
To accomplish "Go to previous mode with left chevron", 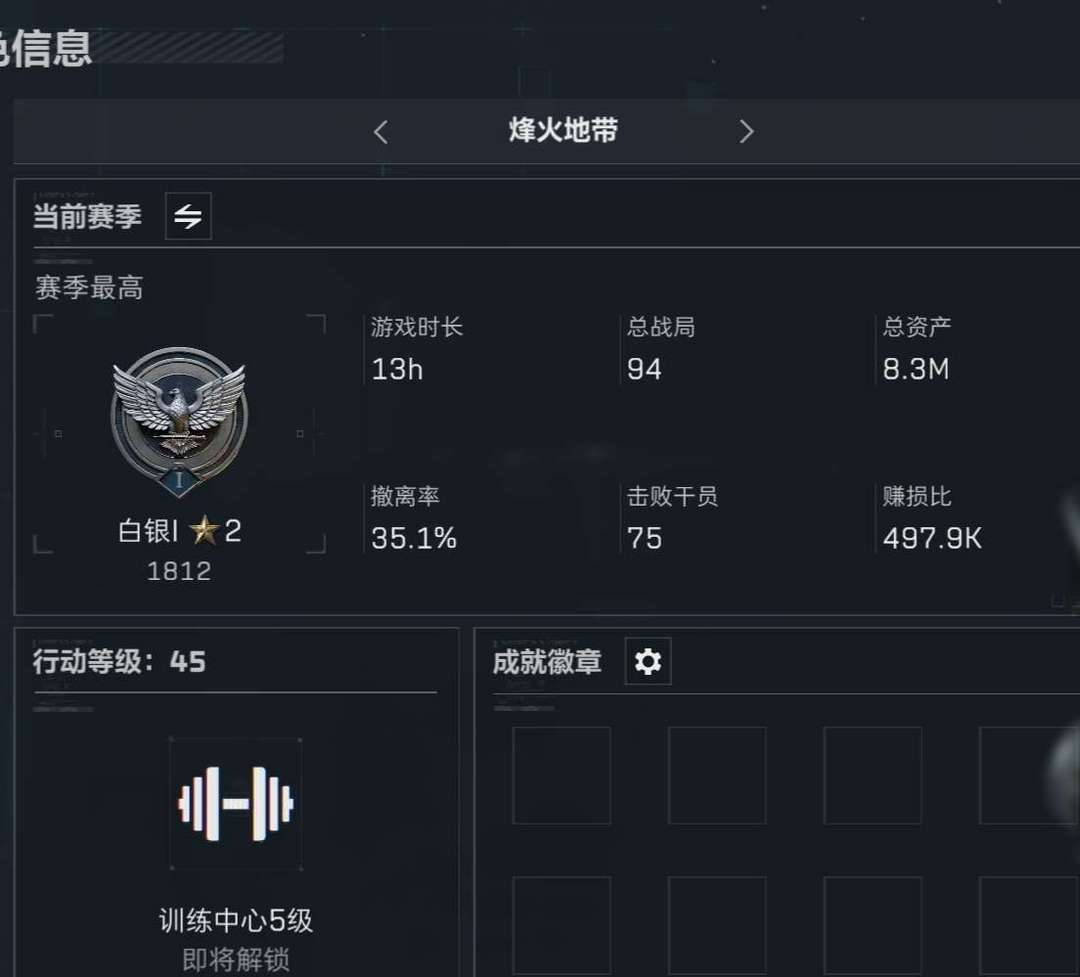I will pyautogui.click(x=381, y=132).
